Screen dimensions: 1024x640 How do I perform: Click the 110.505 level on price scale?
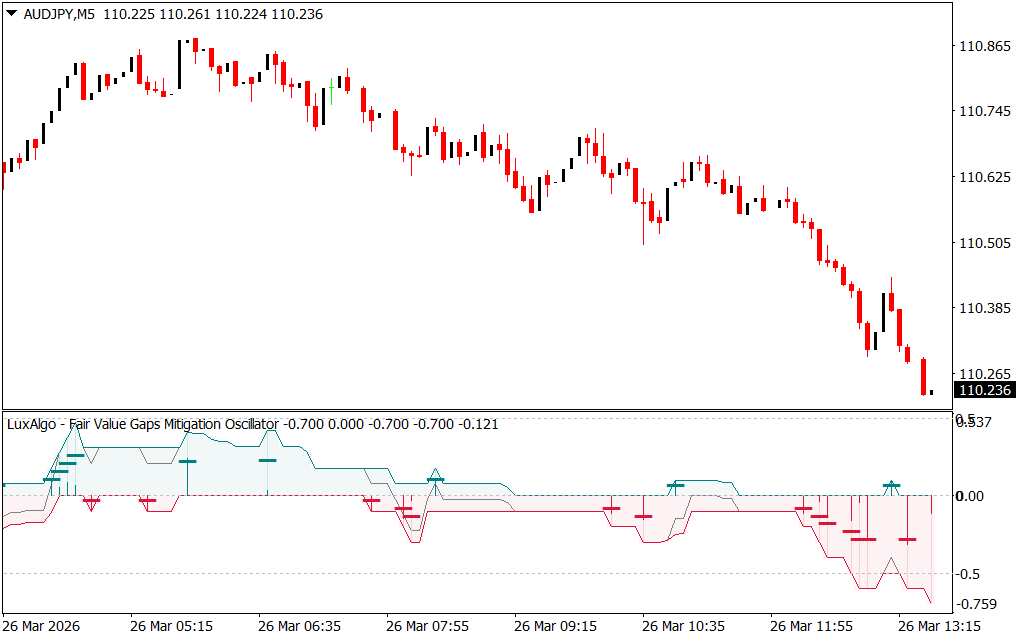(985, 243)
